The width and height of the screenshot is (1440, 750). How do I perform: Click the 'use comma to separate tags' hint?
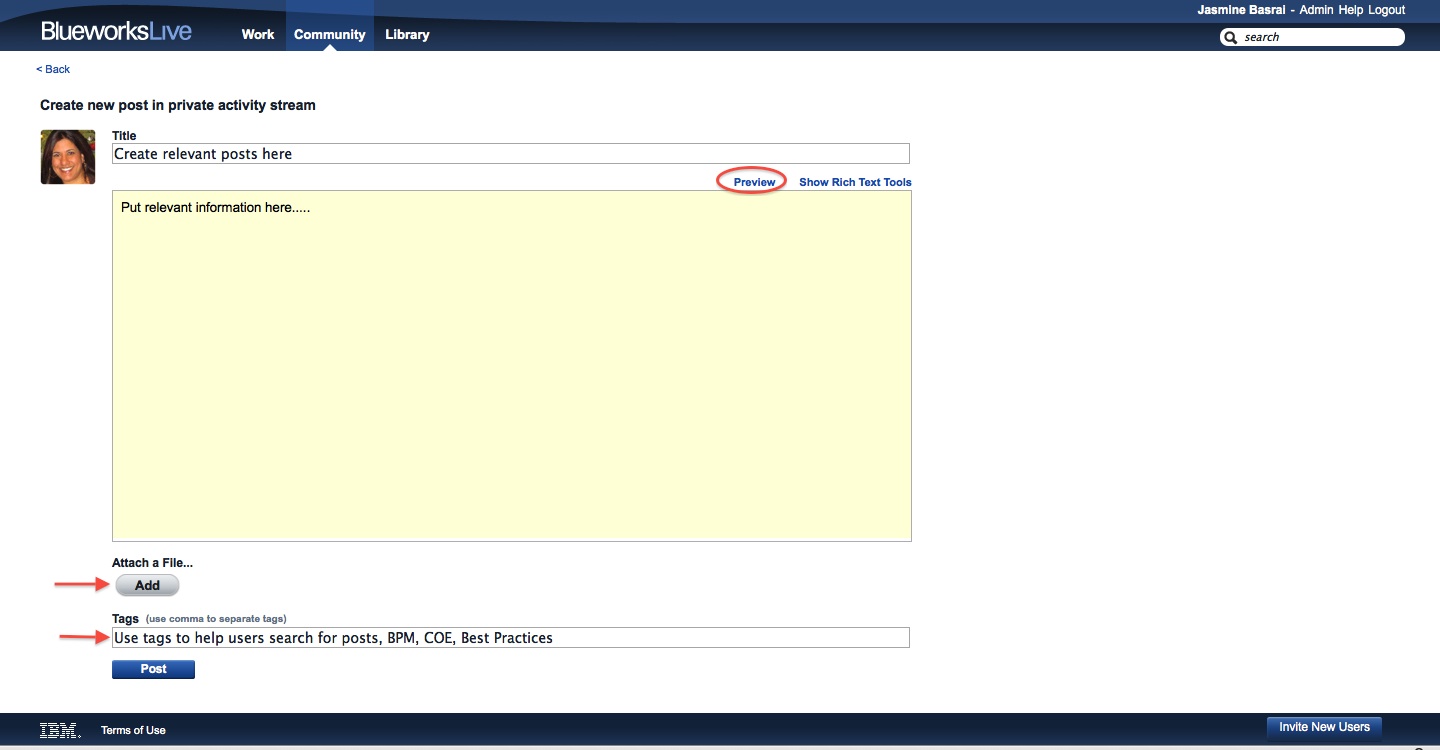point(216,619)
